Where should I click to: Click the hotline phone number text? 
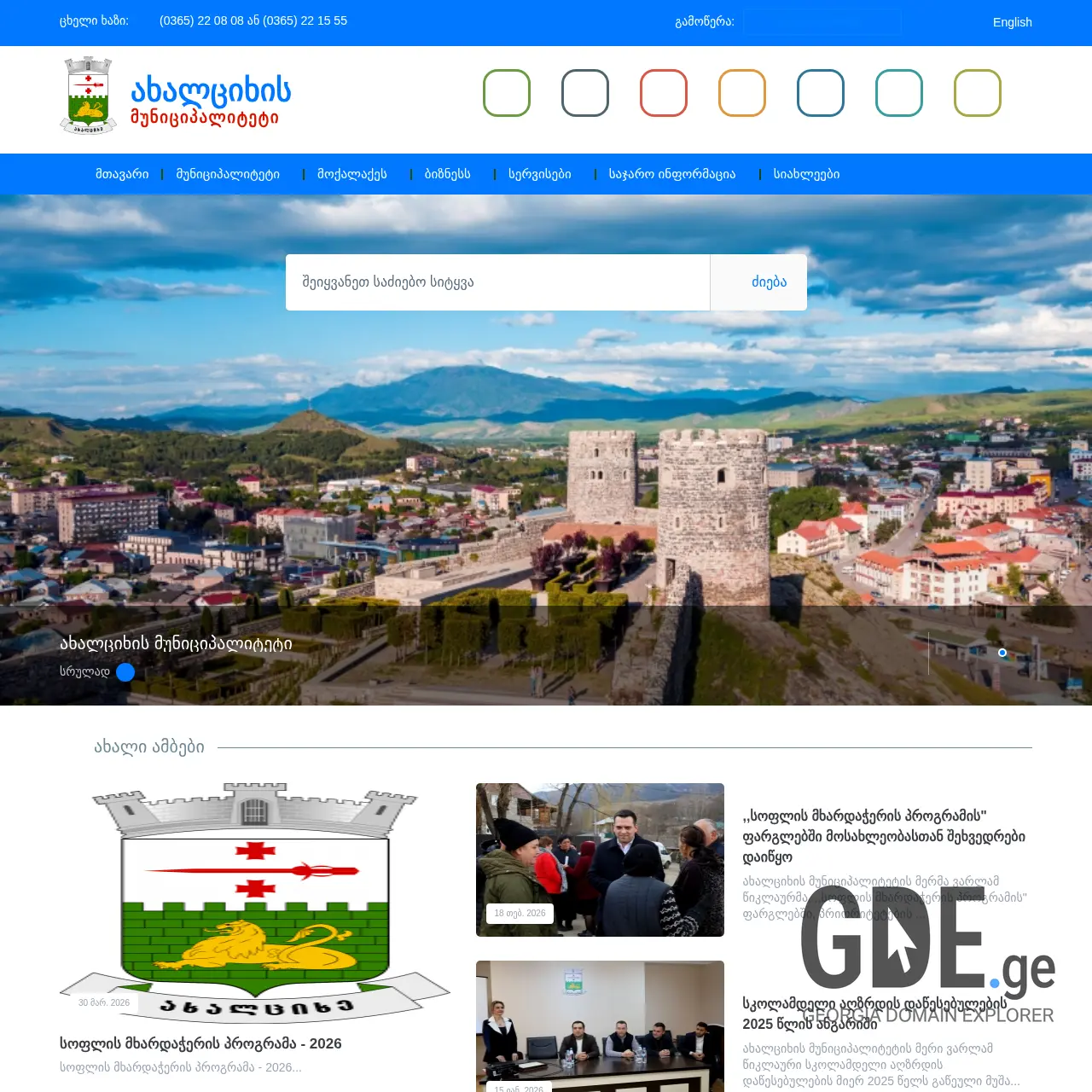coord(253,20)
